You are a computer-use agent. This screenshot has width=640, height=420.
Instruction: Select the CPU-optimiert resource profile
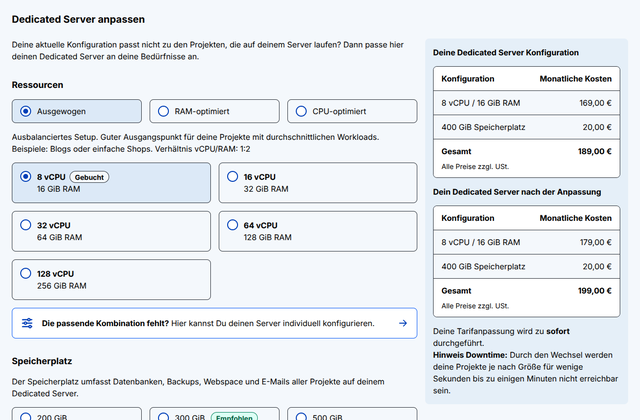[x=352, y=111]
